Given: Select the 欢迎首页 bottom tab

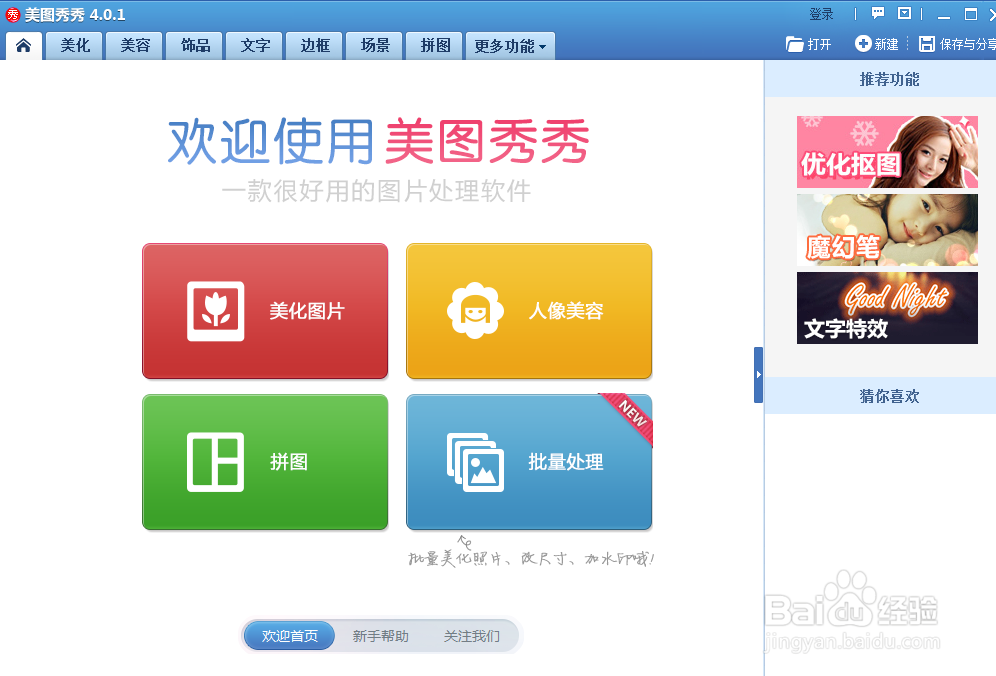Looking at the screenshot, I should 290,636.
